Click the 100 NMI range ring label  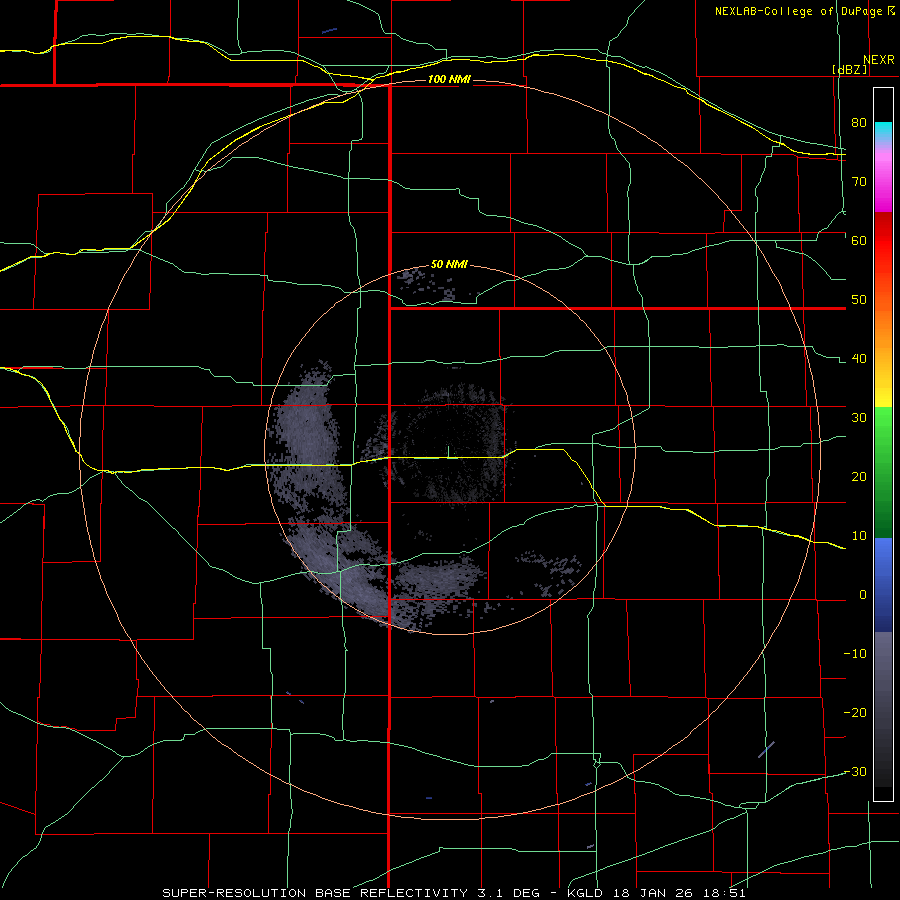coord(449,79)
